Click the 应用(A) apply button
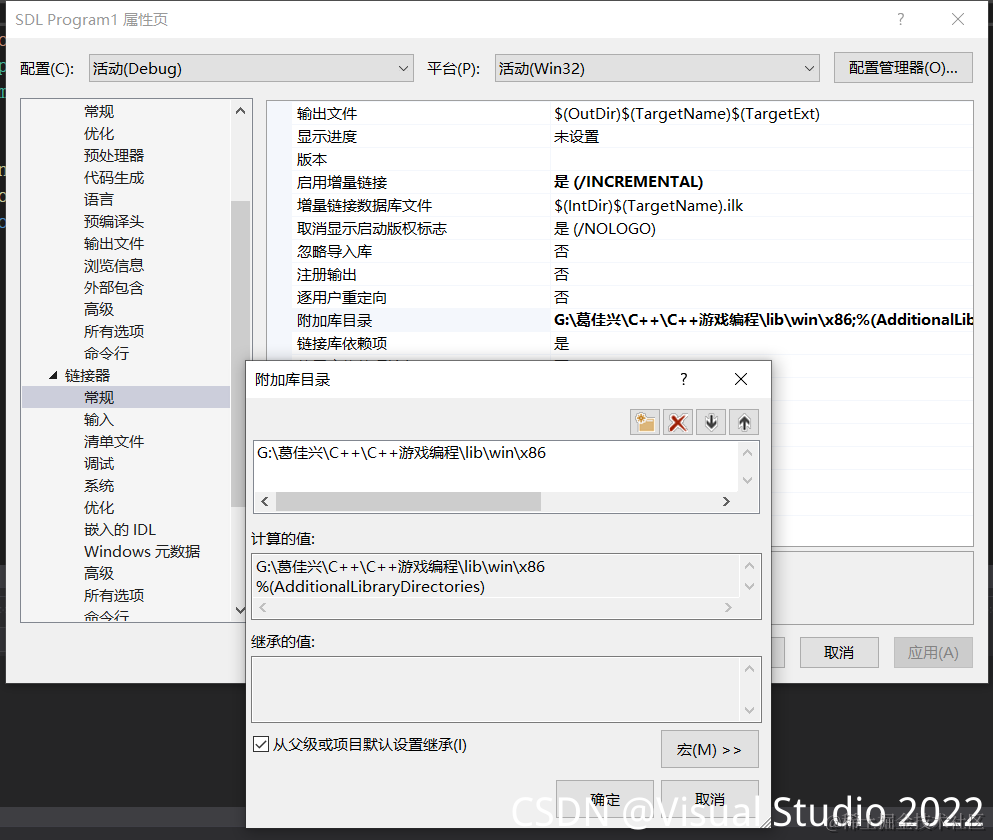Image resolution: width=993 pixels, height=840 pixels. point(932,652)
